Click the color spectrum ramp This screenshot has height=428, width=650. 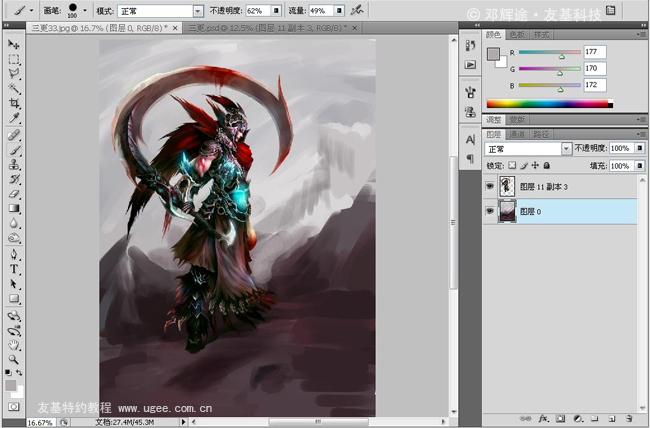click(x=550, y=104)
